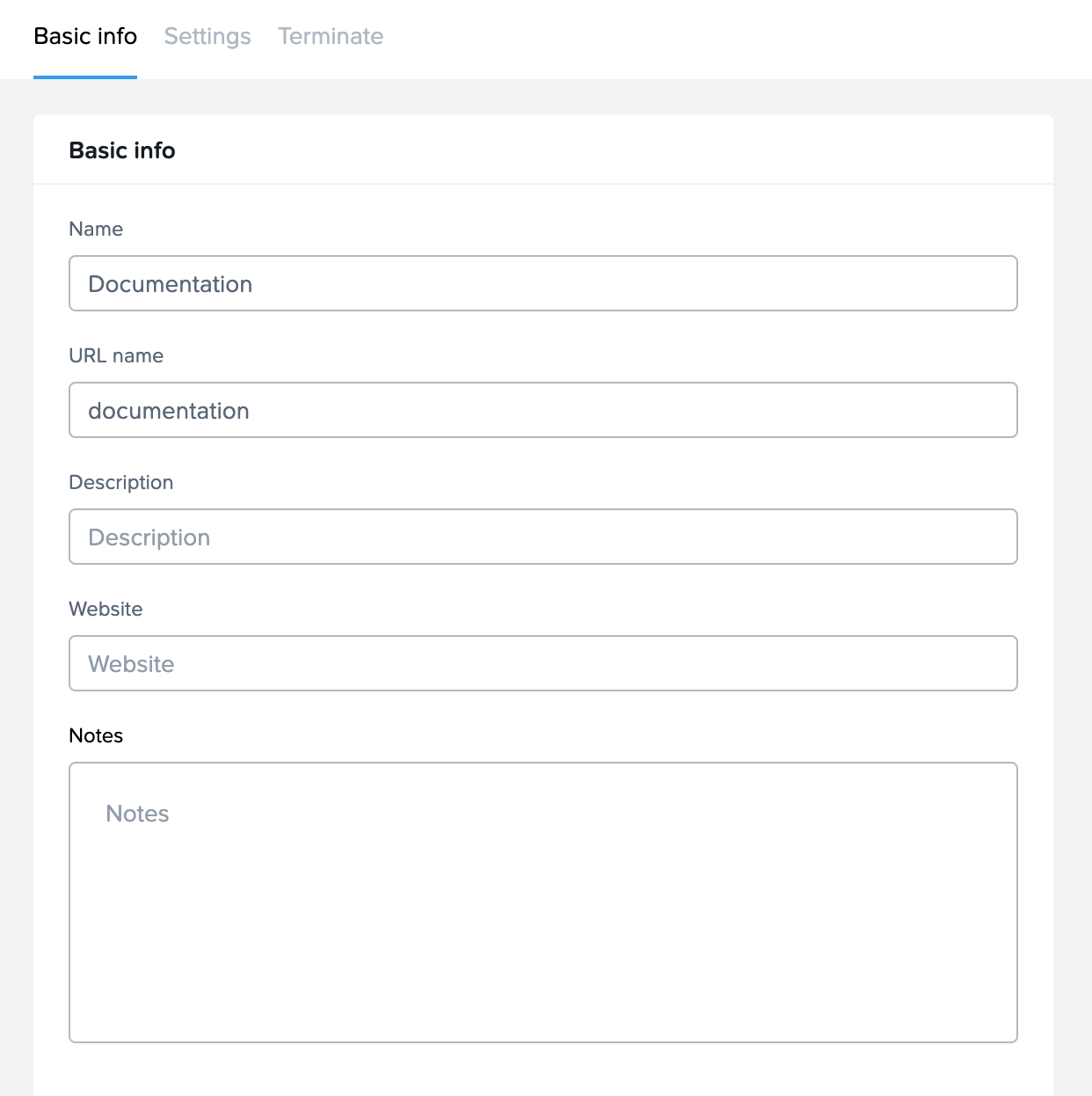Click the Notes placeholder text
This screenshot has width=1092, height=1096.
(136, 814)
